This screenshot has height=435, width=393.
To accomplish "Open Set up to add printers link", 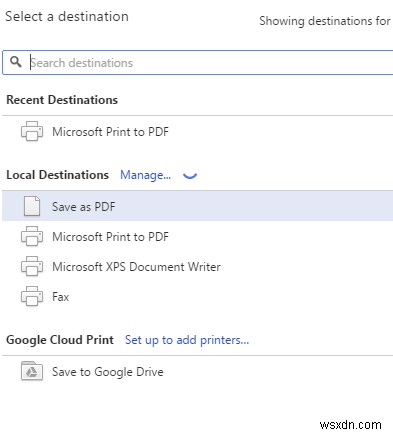I will 187,340.
